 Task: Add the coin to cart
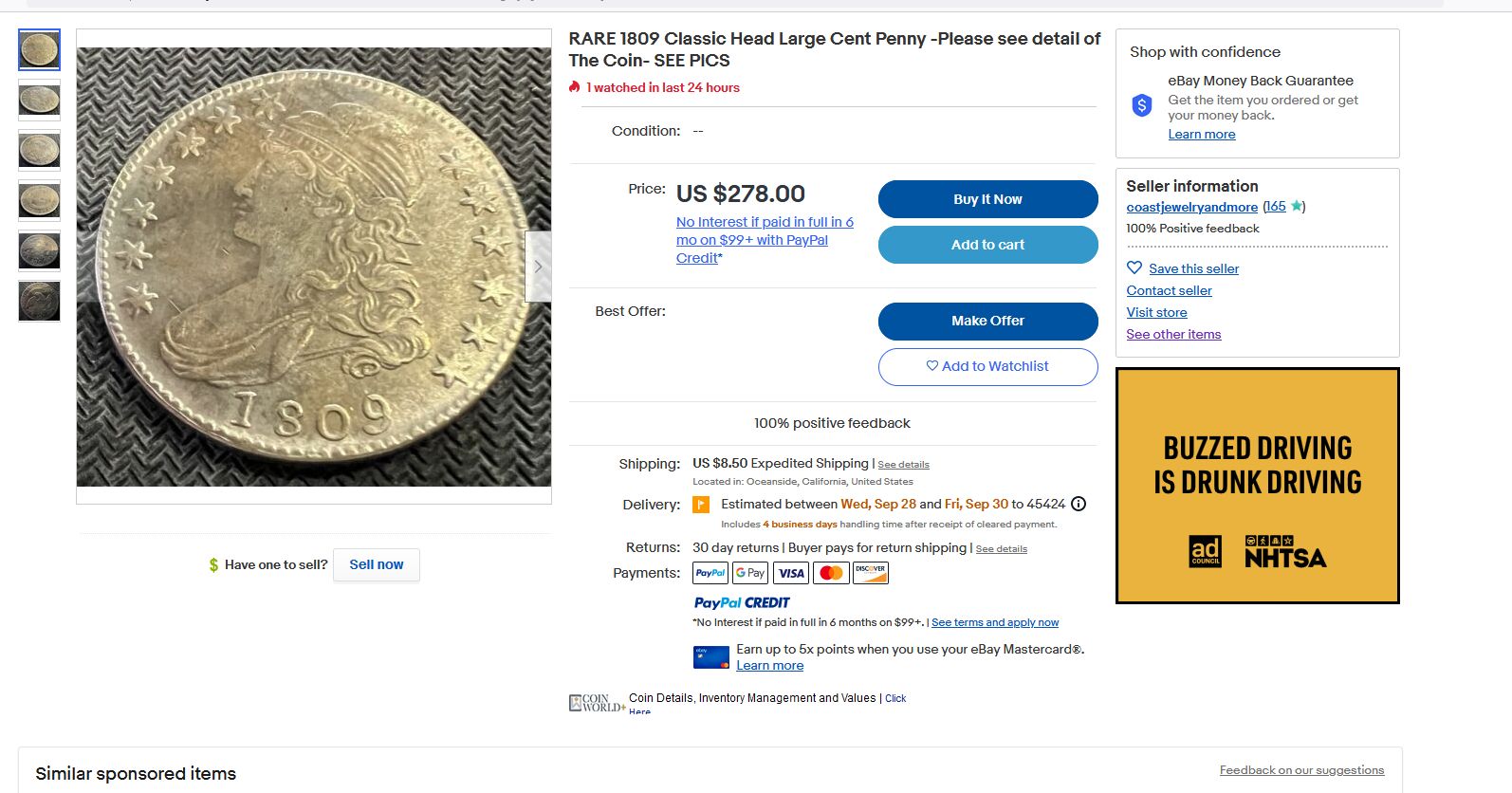click(x=987, y=245)
